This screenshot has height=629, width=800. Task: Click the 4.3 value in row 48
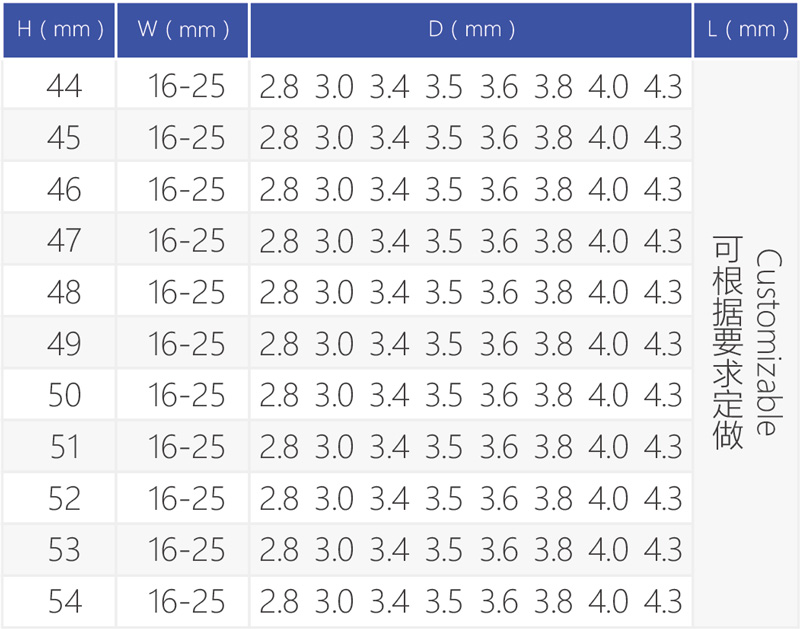[x=662, y=293]
